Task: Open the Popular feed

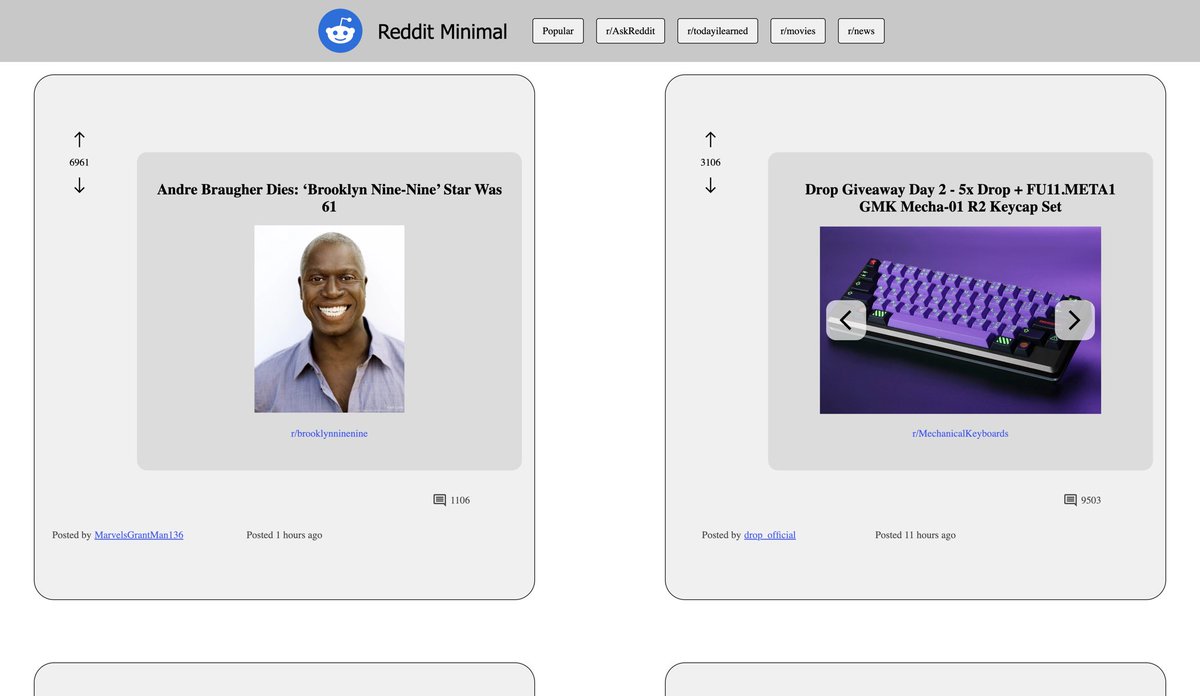Action: pyautogui.click(x=558, y=31)
